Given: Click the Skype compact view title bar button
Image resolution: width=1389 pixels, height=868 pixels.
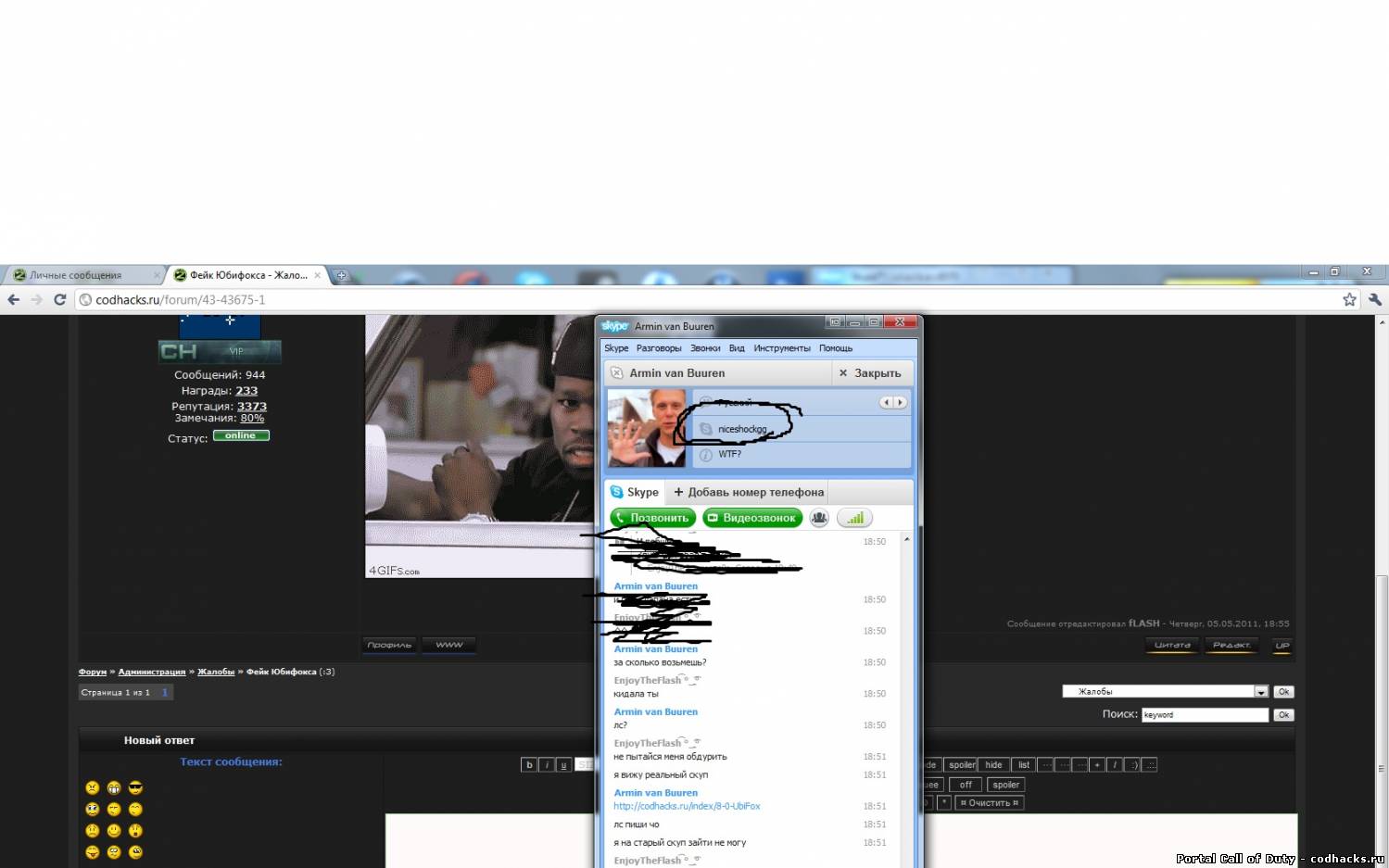Looking at the screenshot, I should point(835,322).
